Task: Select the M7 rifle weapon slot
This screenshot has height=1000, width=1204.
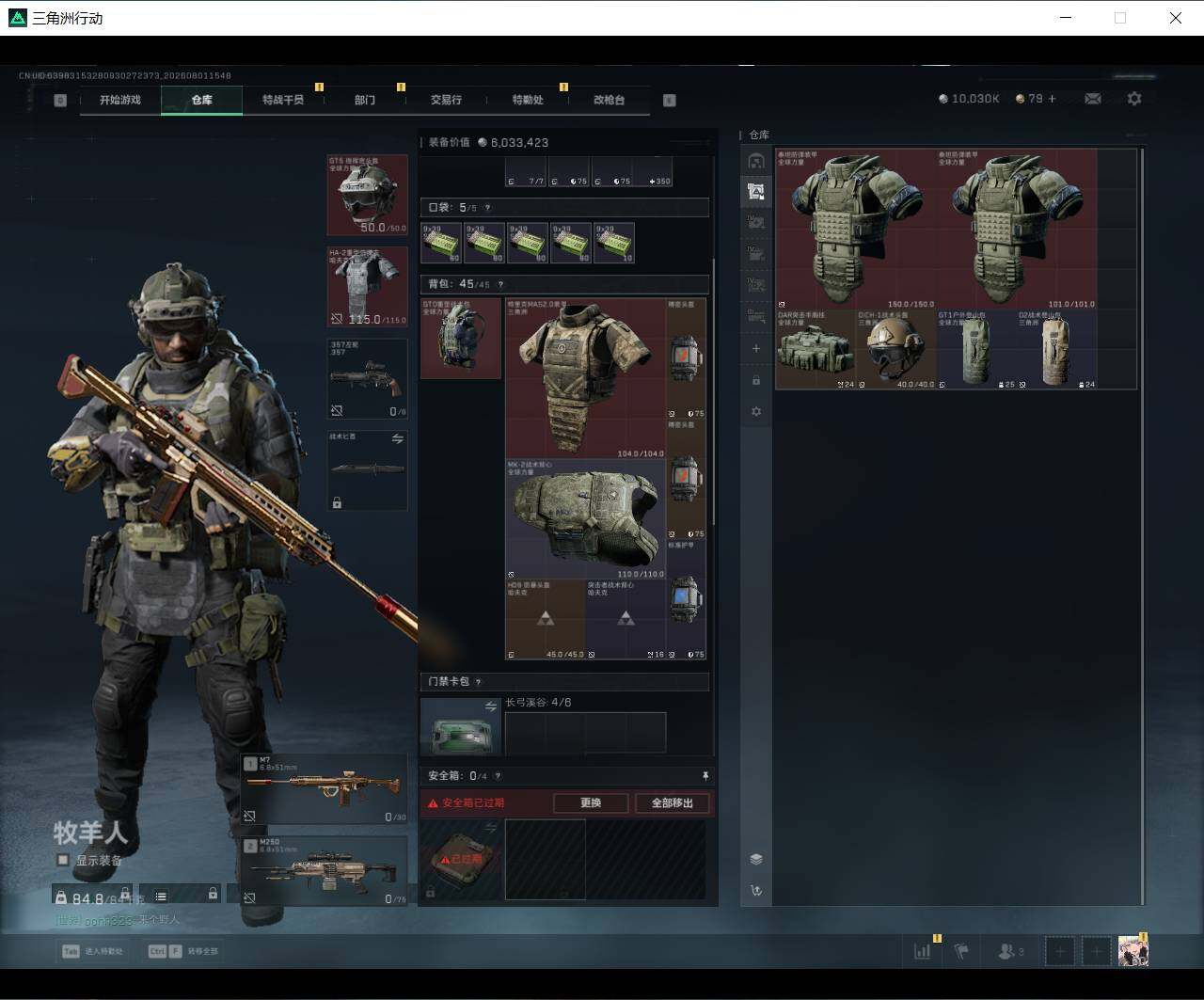Action: tap(325, 788)
